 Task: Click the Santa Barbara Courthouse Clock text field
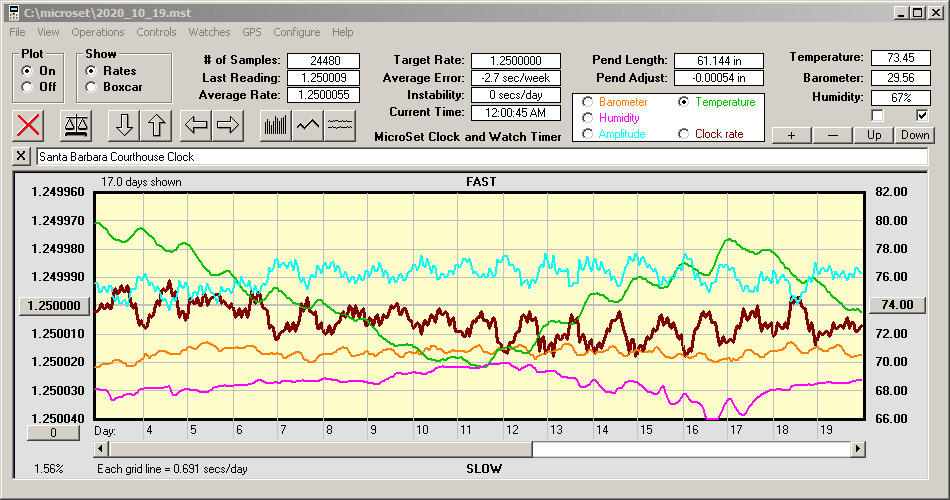(480, 157)
